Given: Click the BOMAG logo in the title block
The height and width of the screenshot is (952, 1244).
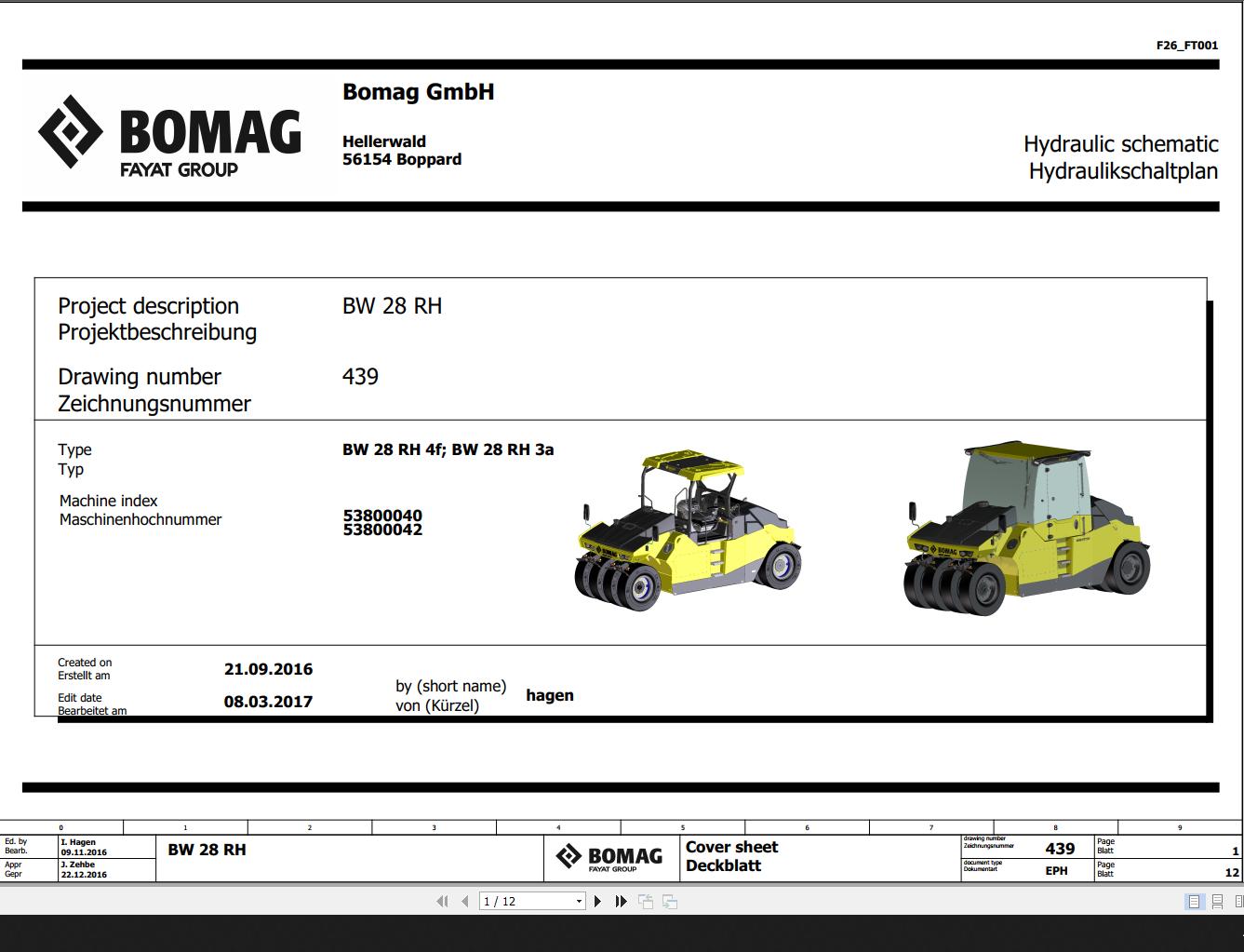Looking at the screenshot, I should tap(609, 857).
